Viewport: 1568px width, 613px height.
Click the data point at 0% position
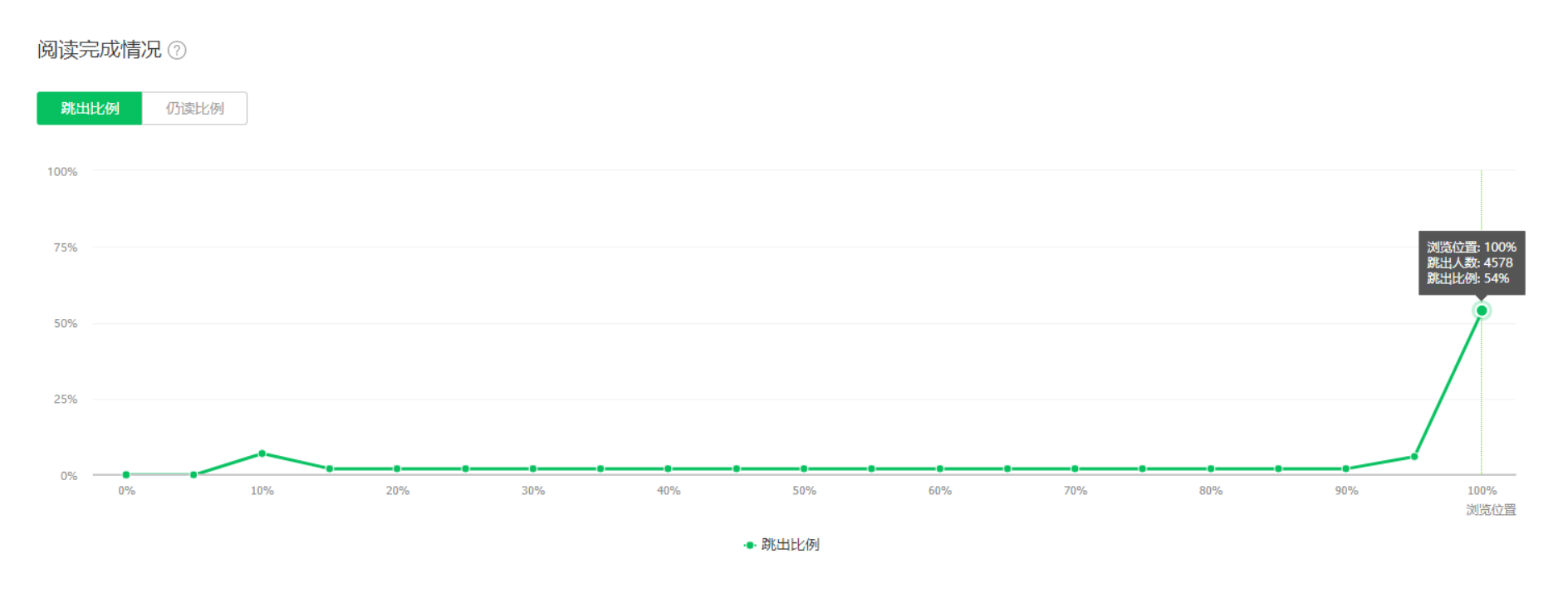[x=126, y=475]
